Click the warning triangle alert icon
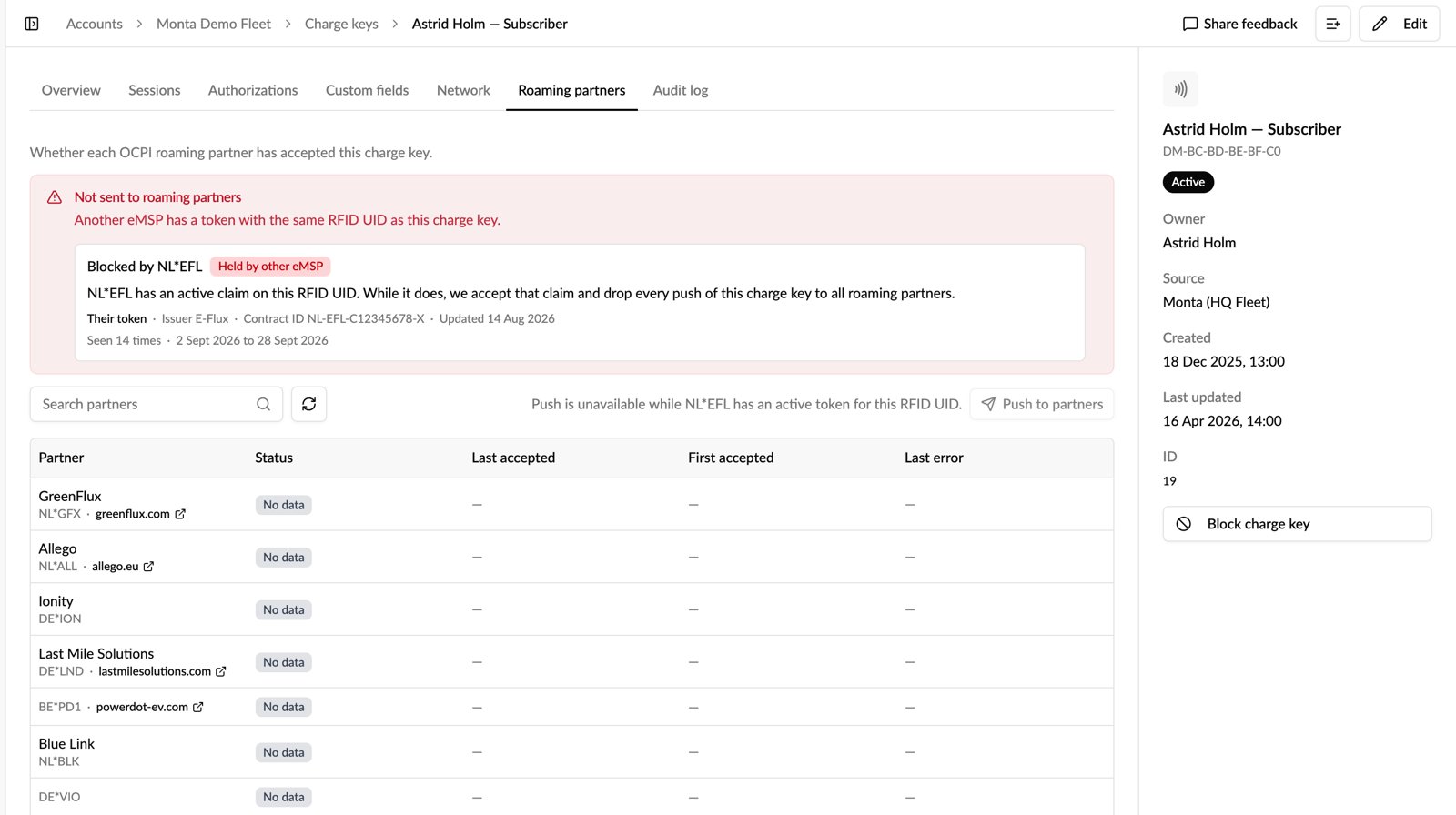This screenshot has height=815, width=1456. point(55,197)
